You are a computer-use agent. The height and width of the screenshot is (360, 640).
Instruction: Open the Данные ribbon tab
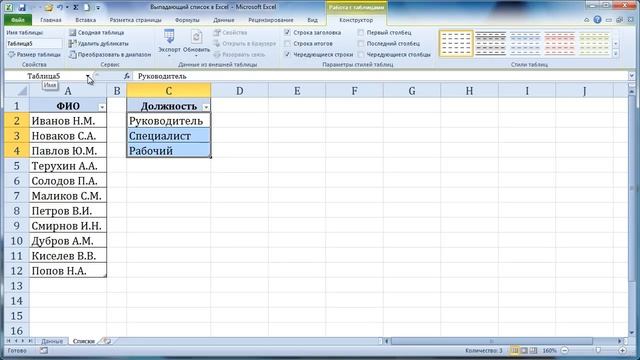[x=224, y=20]
